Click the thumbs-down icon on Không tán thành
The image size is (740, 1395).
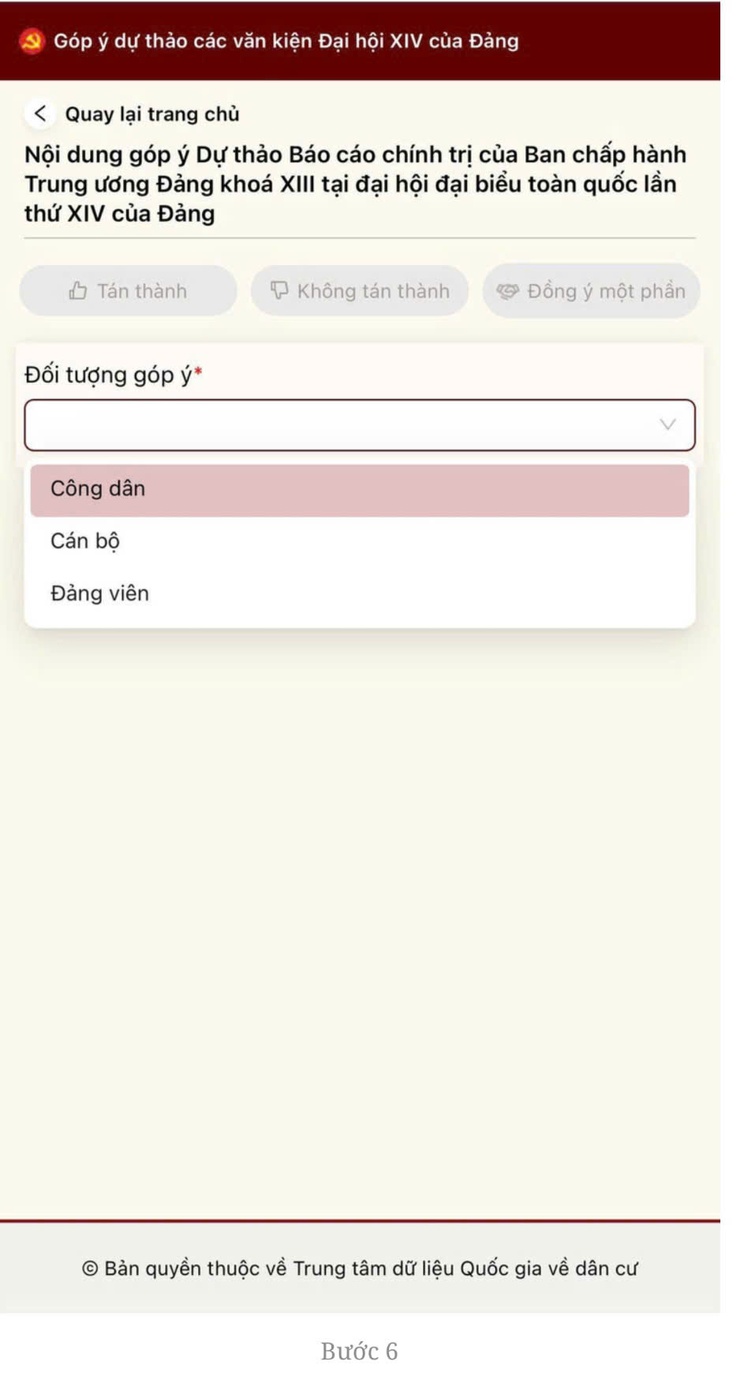(277, 291)
